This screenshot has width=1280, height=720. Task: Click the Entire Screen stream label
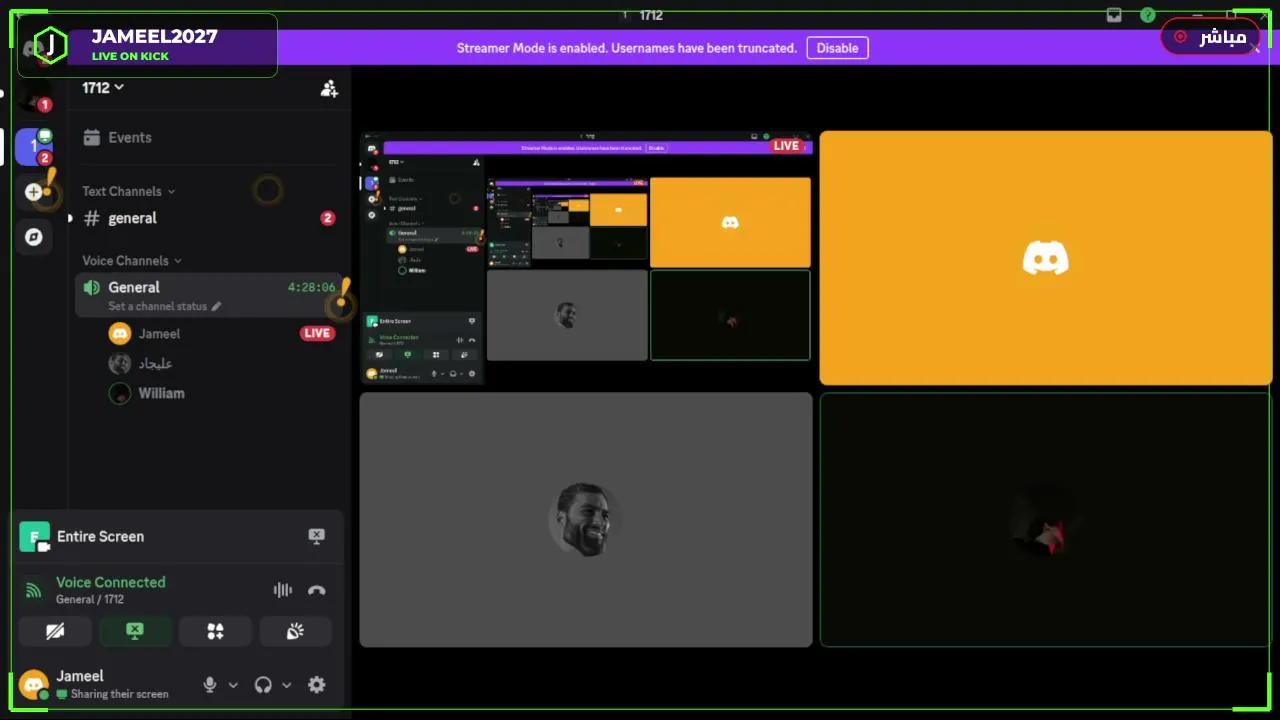point(100,536)
